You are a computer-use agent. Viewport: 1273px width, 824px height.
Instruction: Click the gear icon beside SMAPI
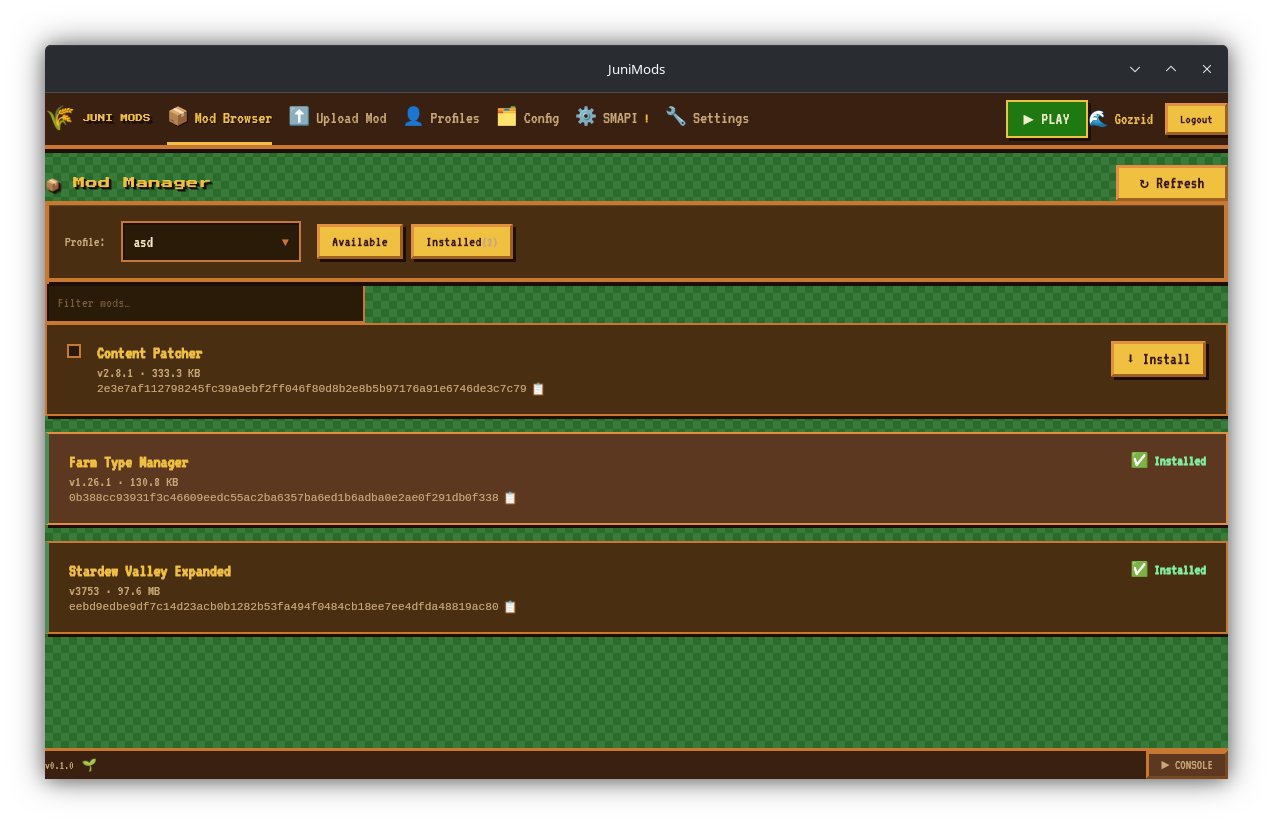(585, 116)
